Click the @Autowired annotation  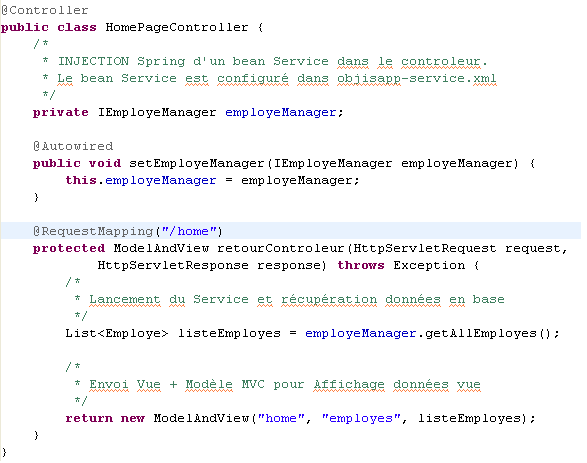(x=73, y=146)
